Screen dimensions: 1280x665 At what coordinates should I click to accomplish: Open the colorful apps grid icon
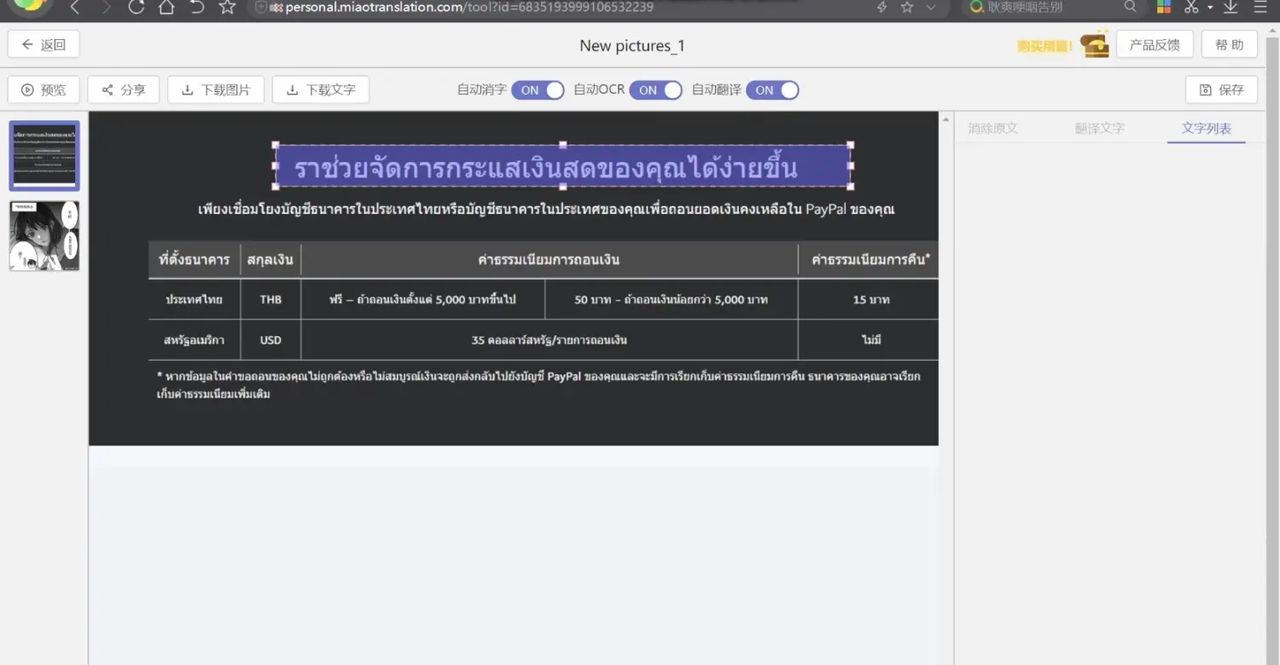(x=1164, y=8)
